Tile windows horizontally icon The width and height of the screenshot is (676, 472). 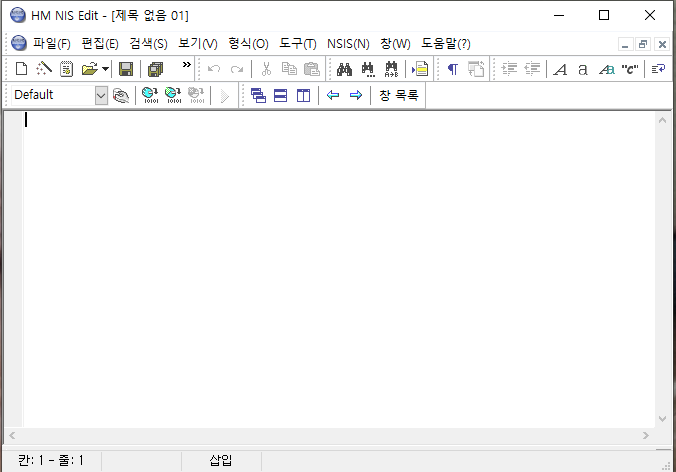click(x=280, y=95)
